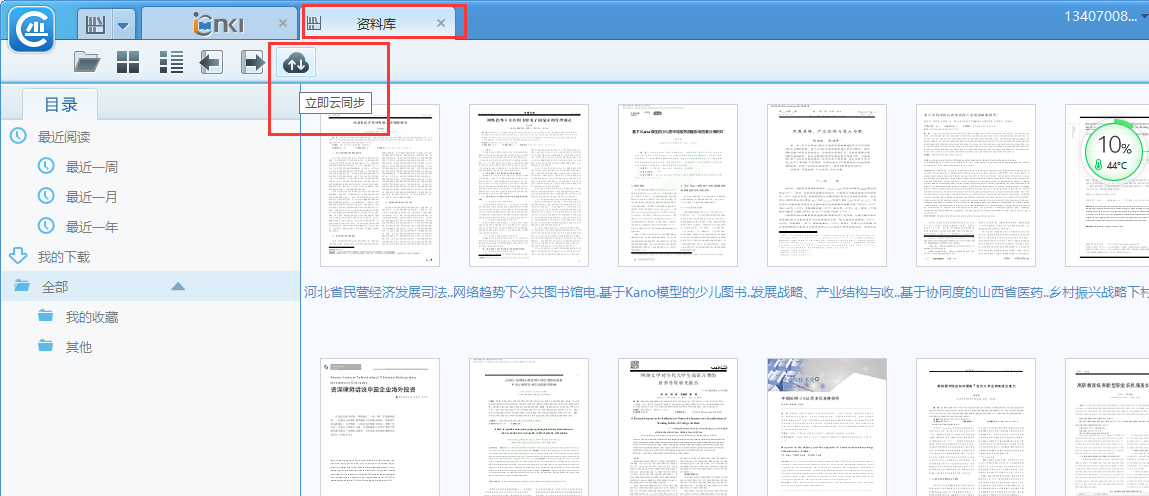Switch to the CNKI tab
This screenshot has width=1149, height=496.
tap(218, 24)
